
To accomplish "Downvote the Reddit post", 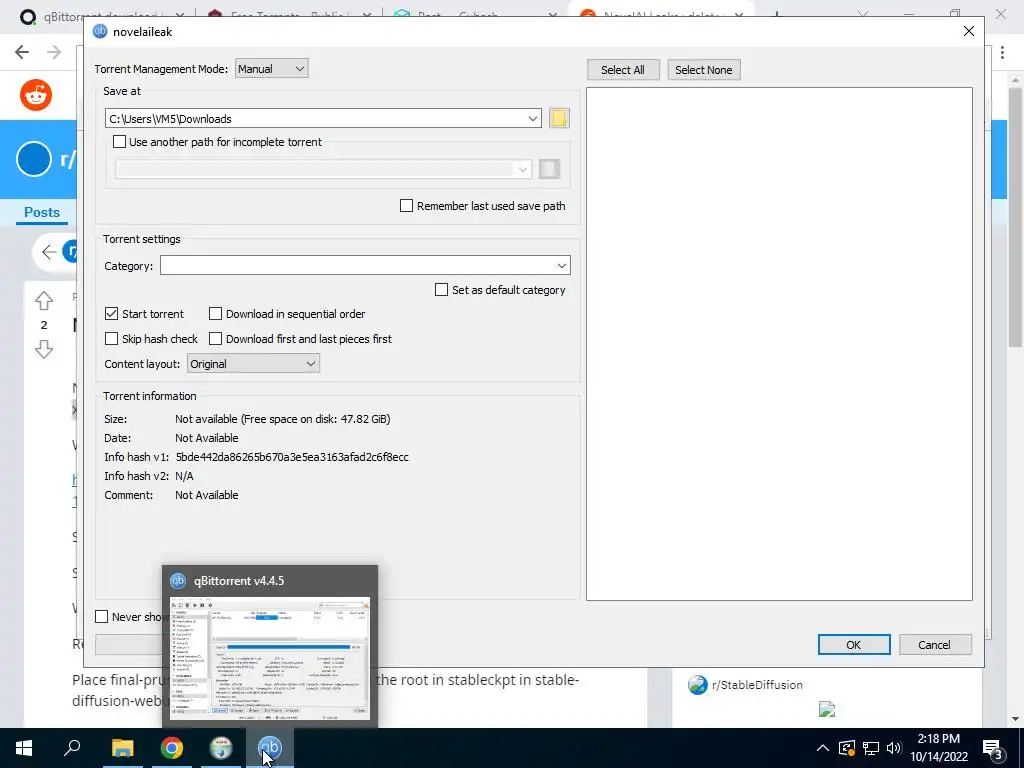I will tap(44, 349).
